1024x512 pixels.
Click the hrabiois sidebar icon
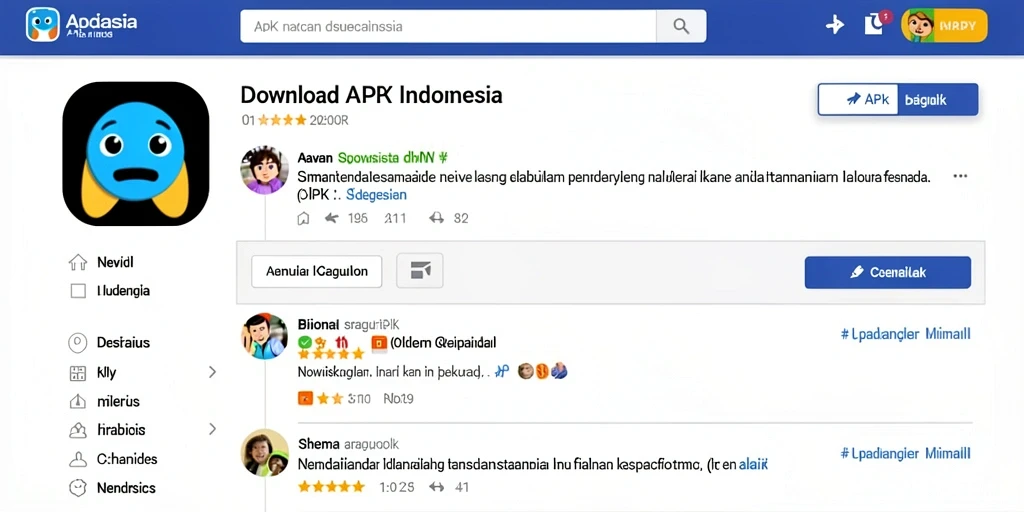[x=77, y=430]
